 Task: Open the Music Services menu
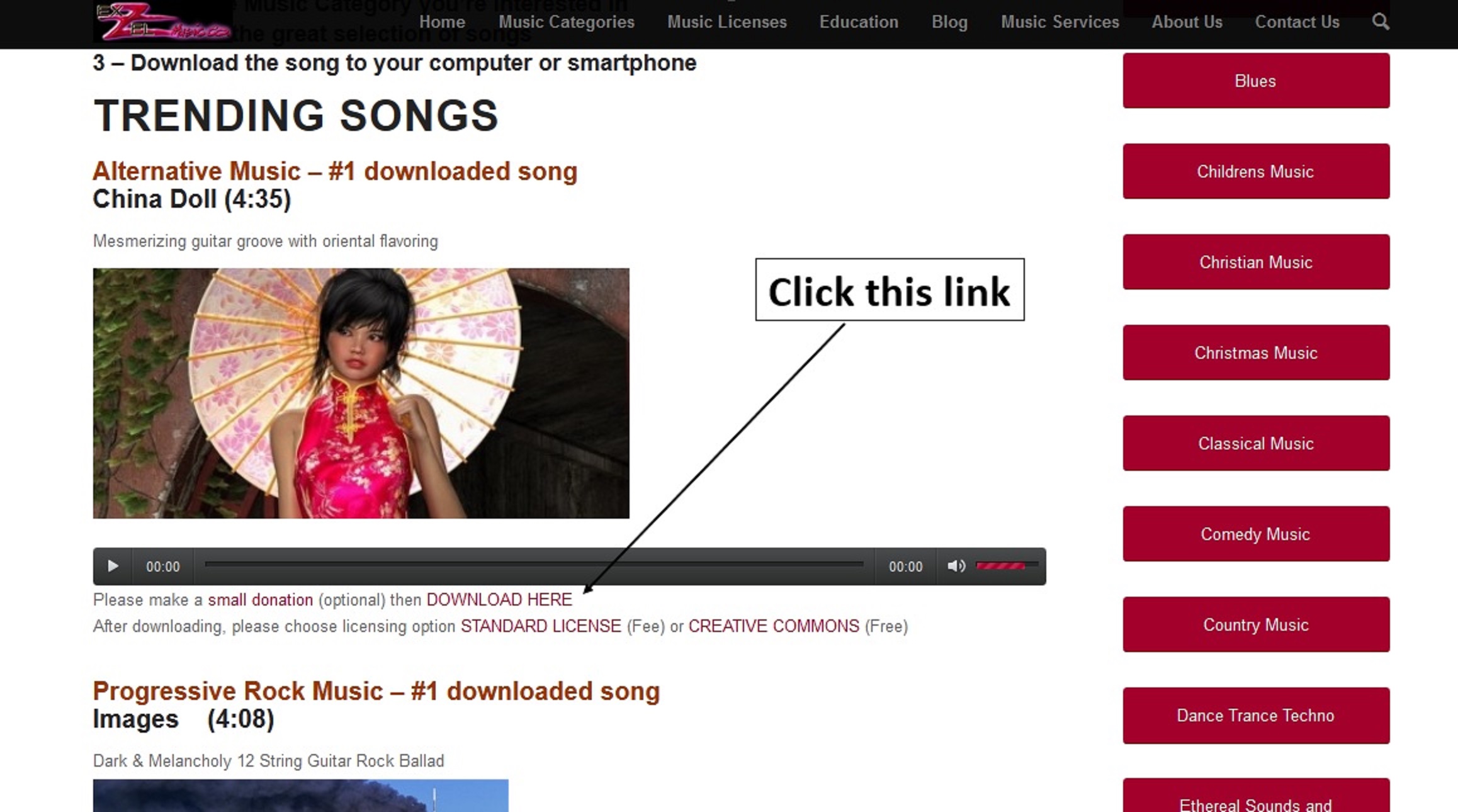tap(1060, 22)
